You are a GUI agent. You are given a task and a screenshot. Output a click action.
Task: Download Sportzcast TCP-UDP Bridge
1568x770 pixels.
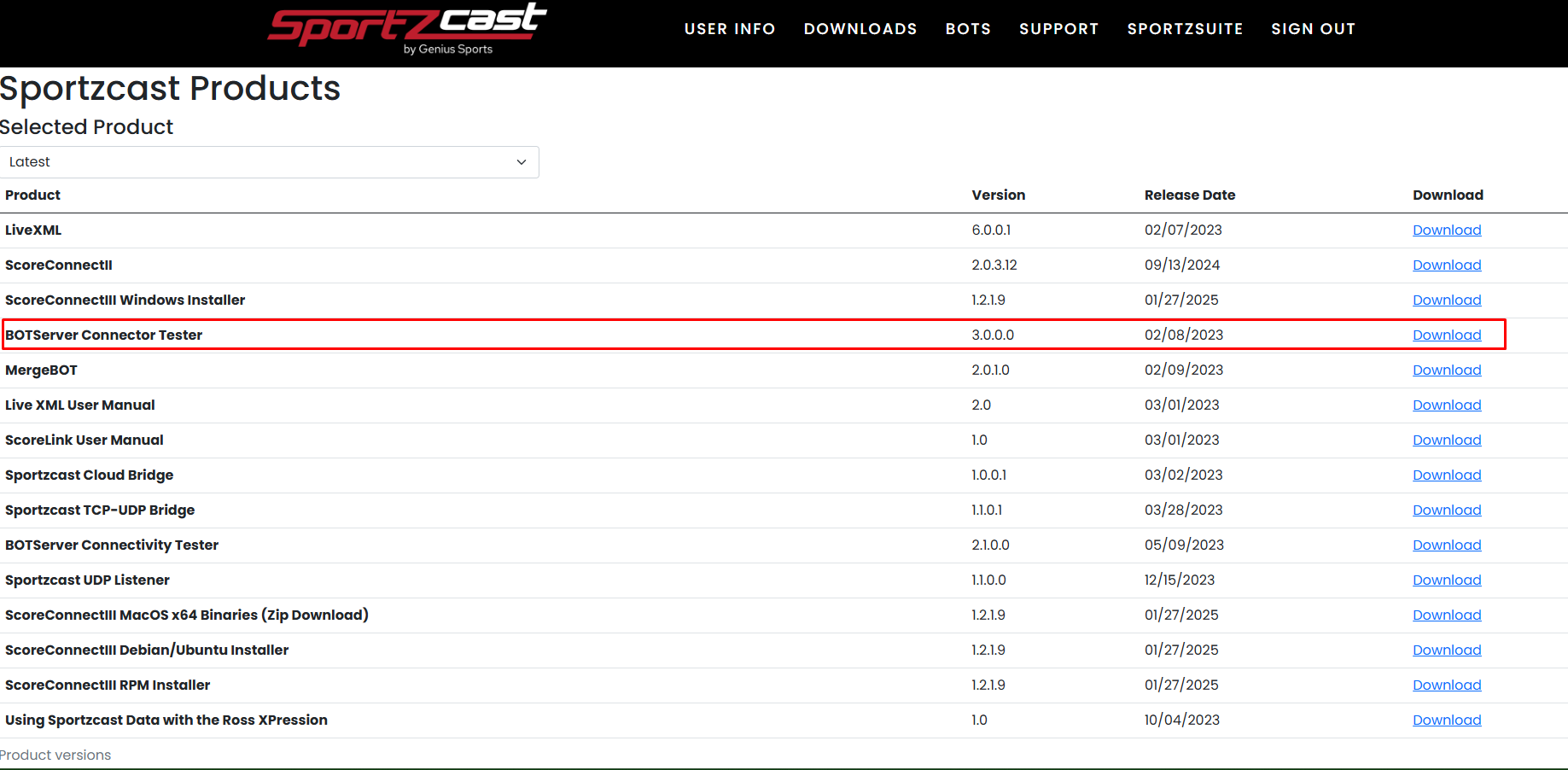[1447, 510]
